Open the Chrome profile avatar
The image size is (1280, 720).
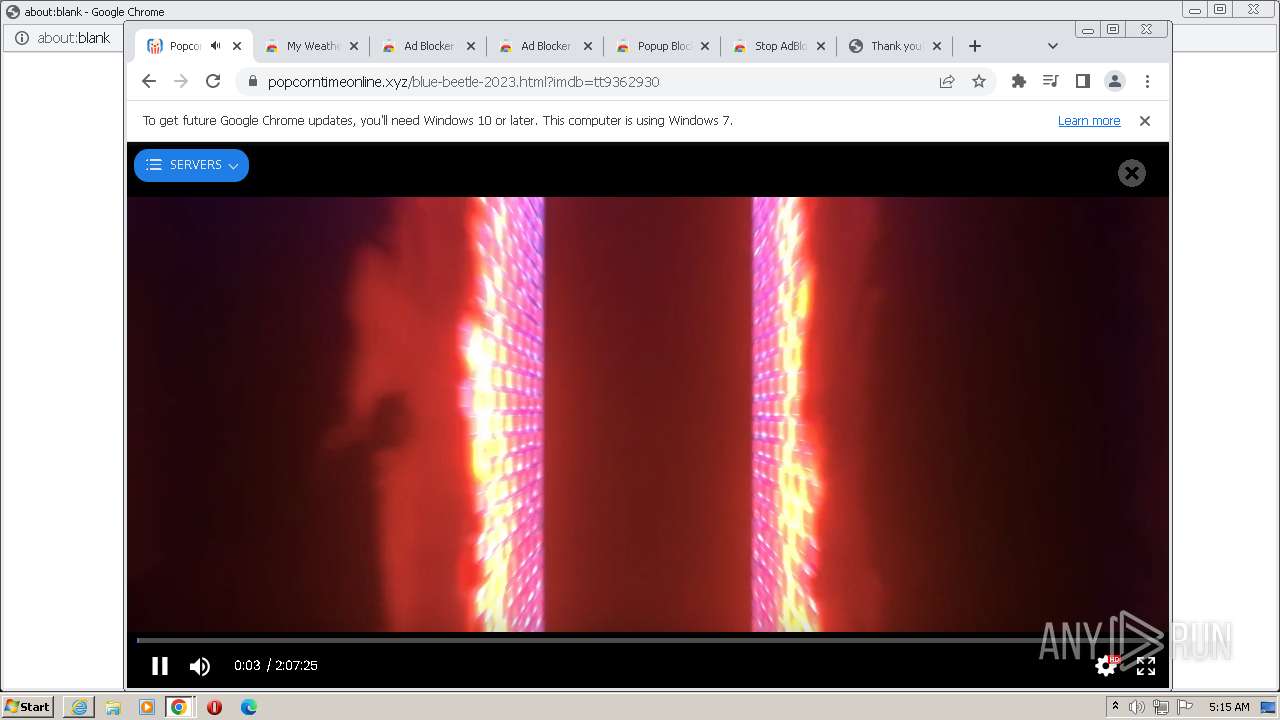1115,82
